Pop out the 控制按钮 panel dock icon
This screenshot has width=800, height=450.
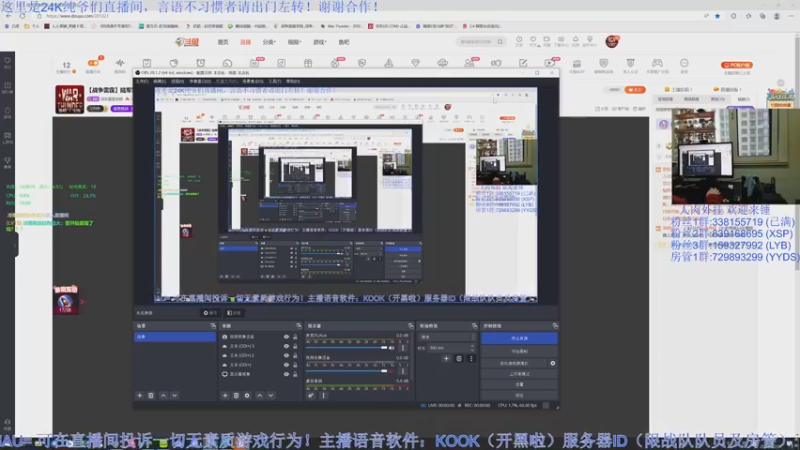556,326
